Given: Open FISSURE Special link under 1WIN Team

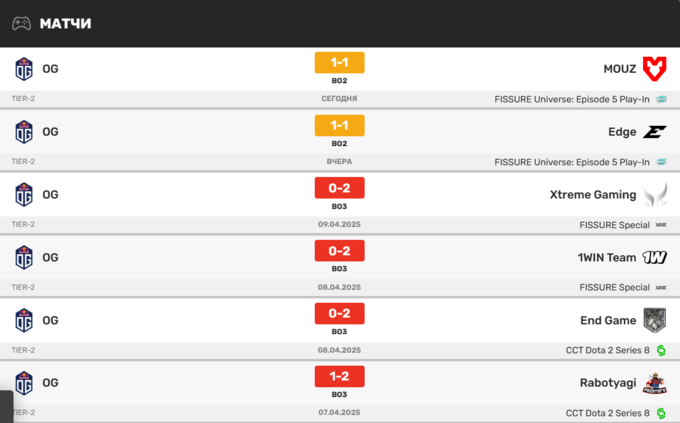Looking at the screenshot, I should 614,287.
